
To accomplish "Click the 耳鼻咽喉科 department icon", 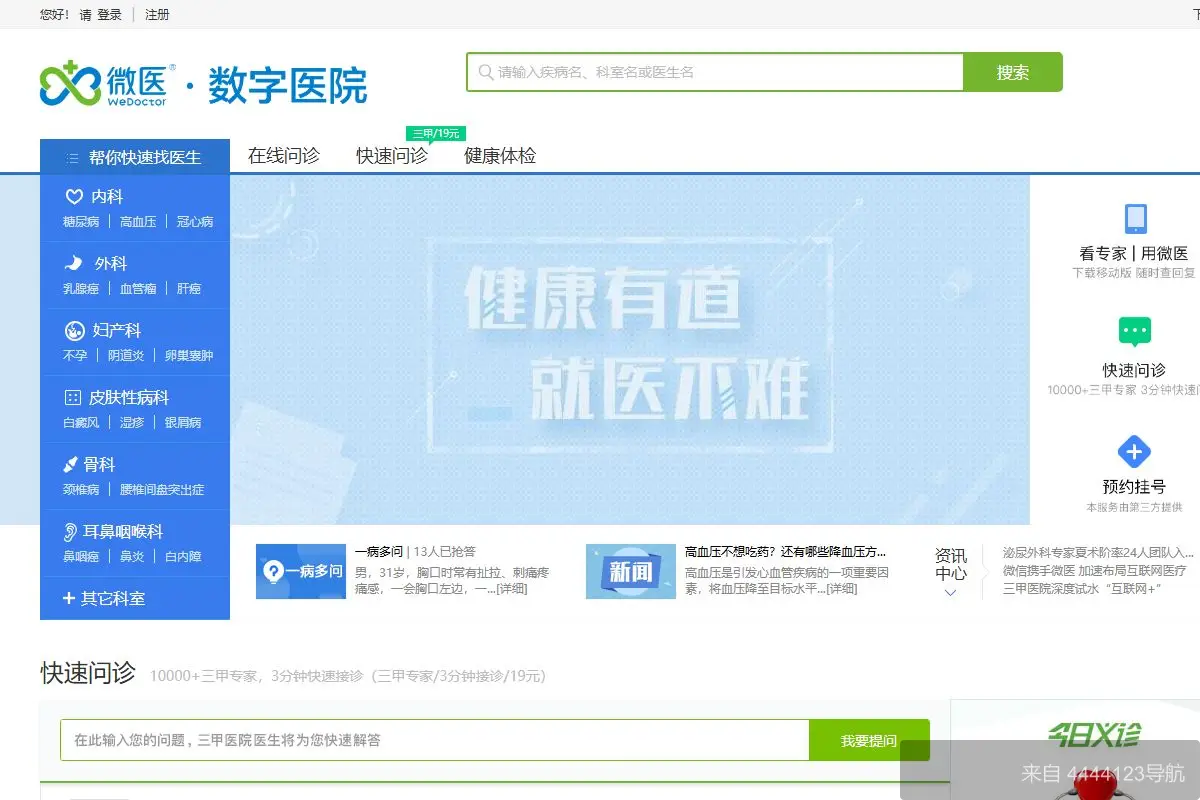I will tap(68, 531).
